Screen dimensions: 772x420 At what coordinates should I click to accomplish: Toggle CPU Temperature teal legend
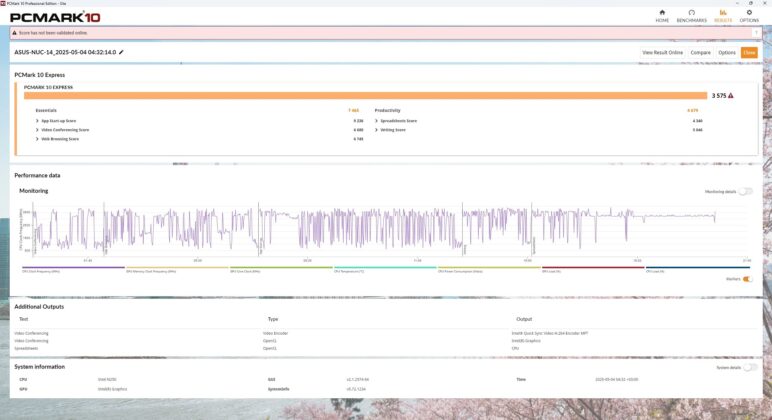(x=385, y=269)
